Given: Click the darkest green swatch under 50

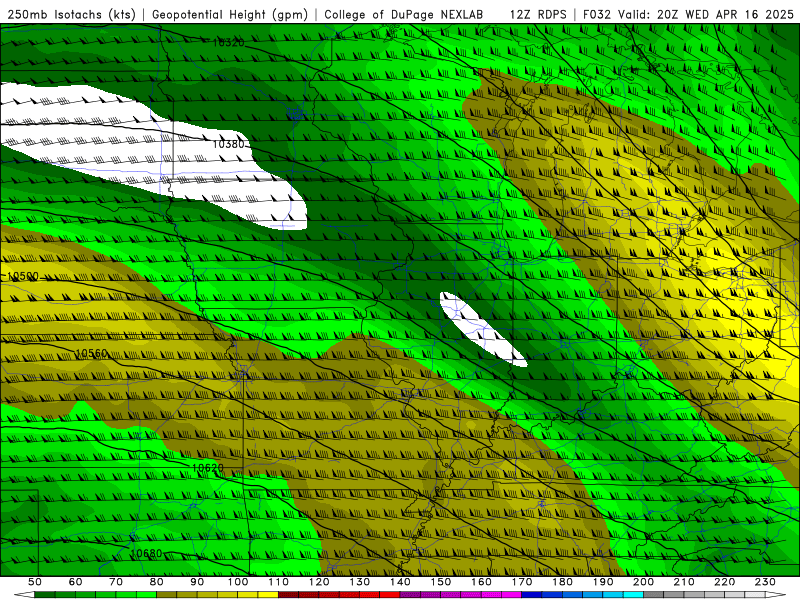Looking at the screenshot, I should [45, 595].
